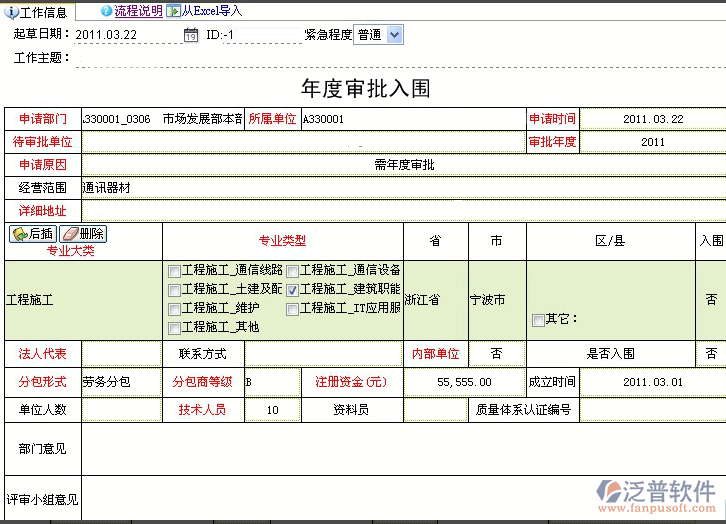Viewport: 726px width, 524px height.
Task: Click the 后插 insert row button
Action: (32, 233)
